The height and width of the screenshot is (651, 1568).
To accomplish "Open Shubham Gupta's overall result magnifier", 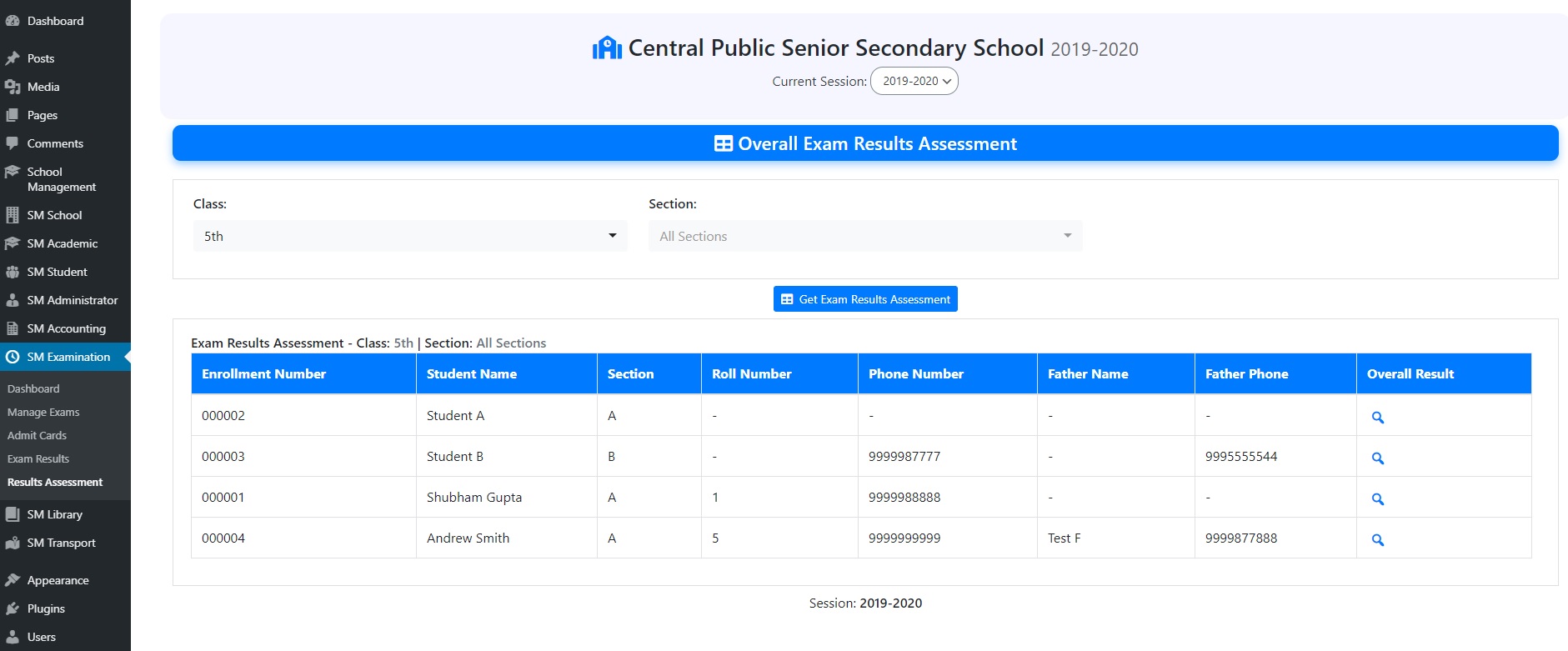I will click(1378, 498).
